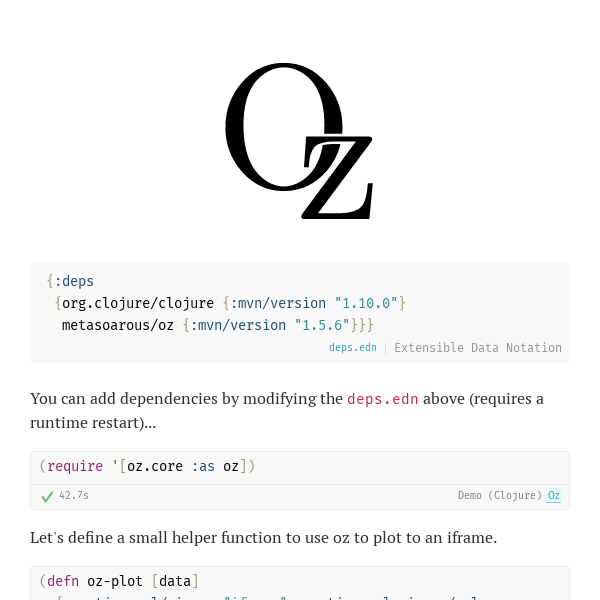Click the metasoarous/oz dependency line
The image size is (600, 600).
pos(217,325)
